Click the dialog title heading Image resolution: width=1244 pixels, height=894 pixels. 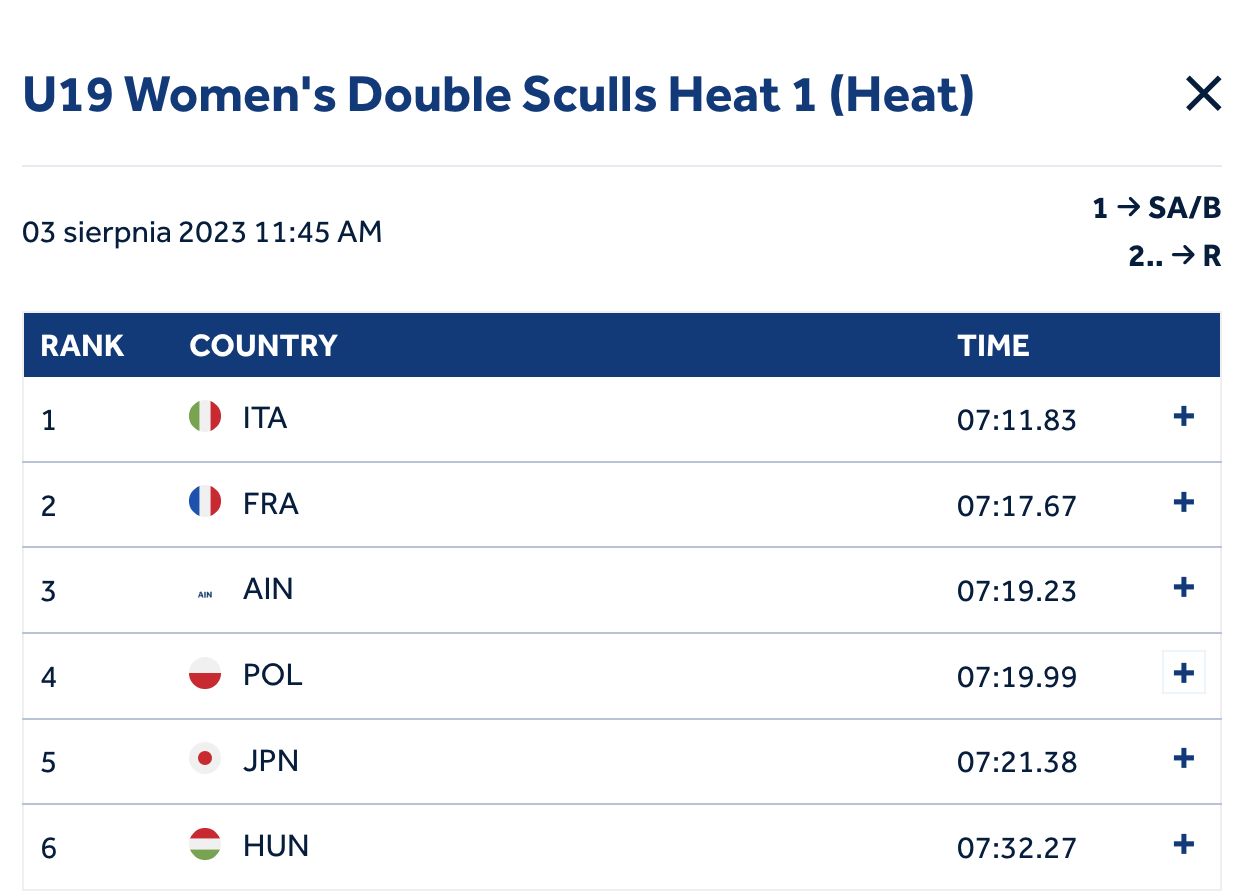(x=498, y=95)
